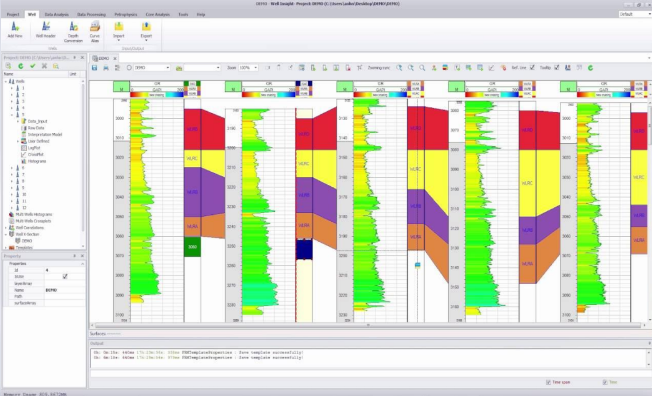Open Multi Wells Crossplots
This screenshot has width=652, height=396.
click(x=33, y=221)
